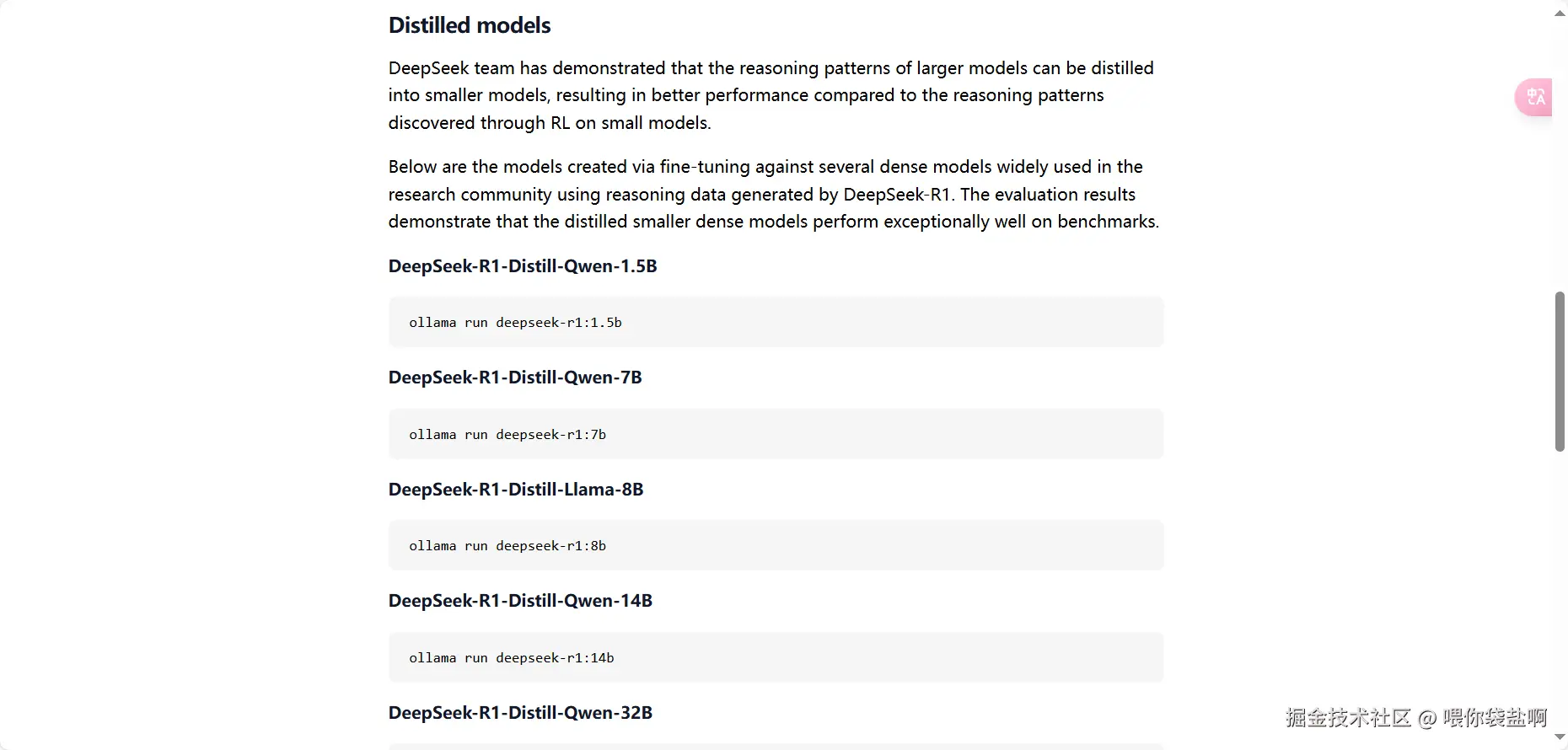The height and width of the screenshot is (750, 1568).
Task: Click the text ollama in the 14b command
Action: coord(432,658)
